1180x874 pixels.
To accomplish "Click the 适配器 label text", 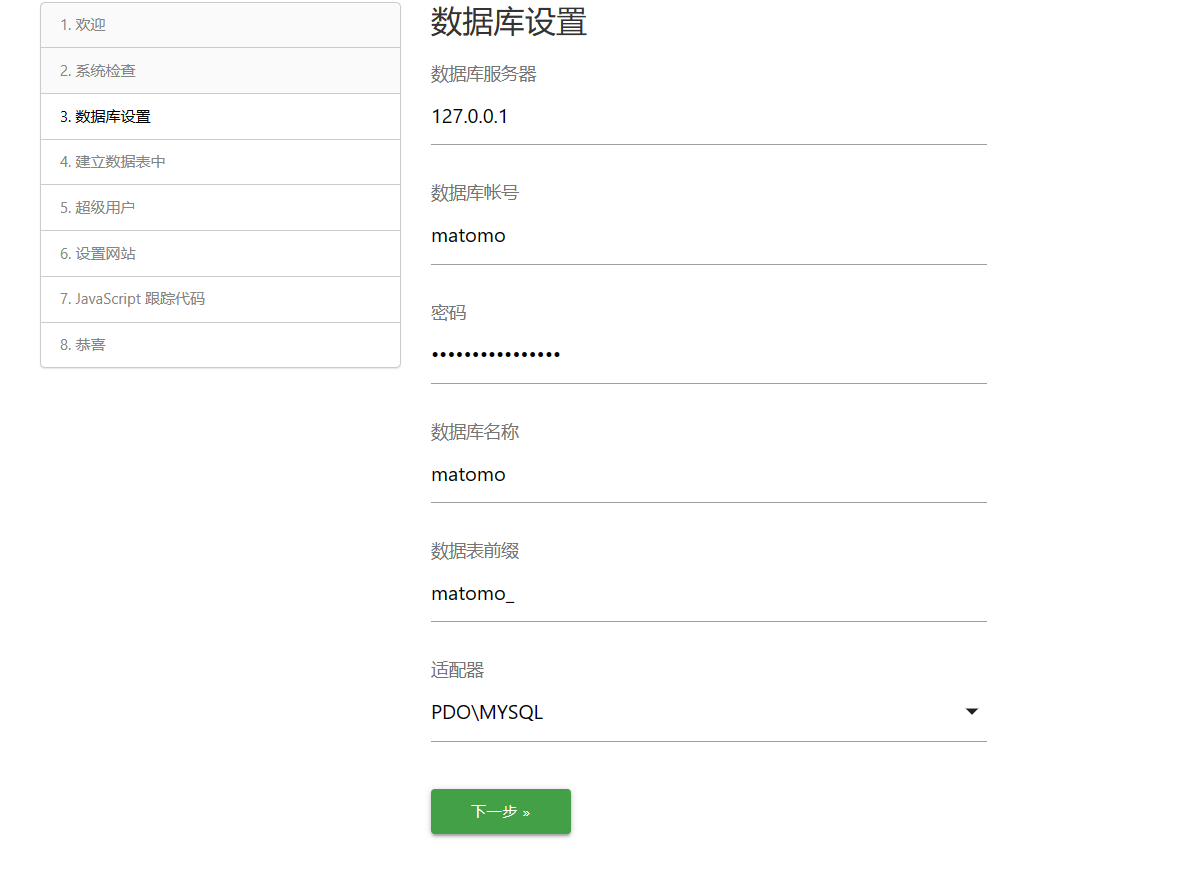I will 457,670.
